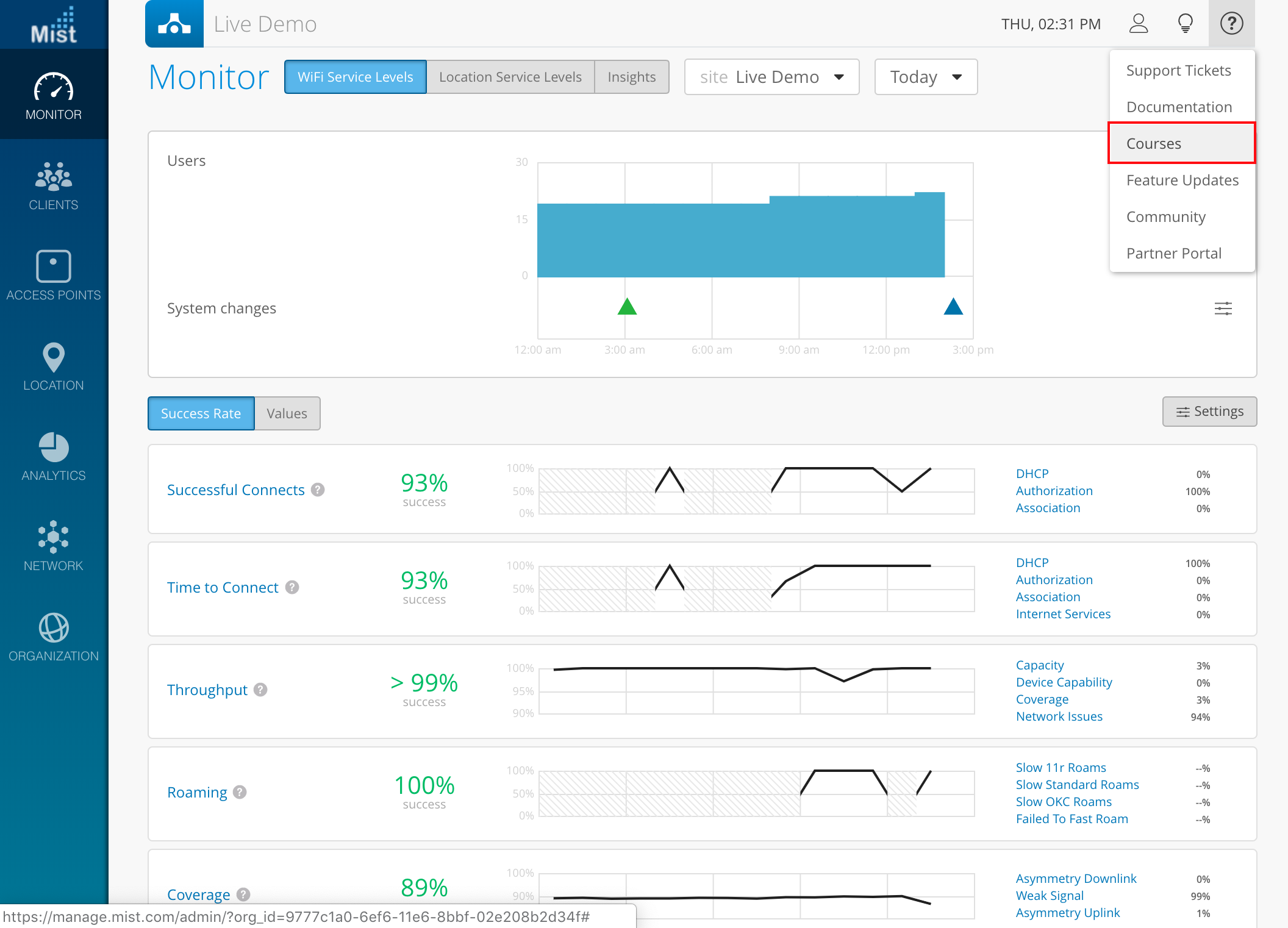Switch to Values toggle

(x=287, y=413)
